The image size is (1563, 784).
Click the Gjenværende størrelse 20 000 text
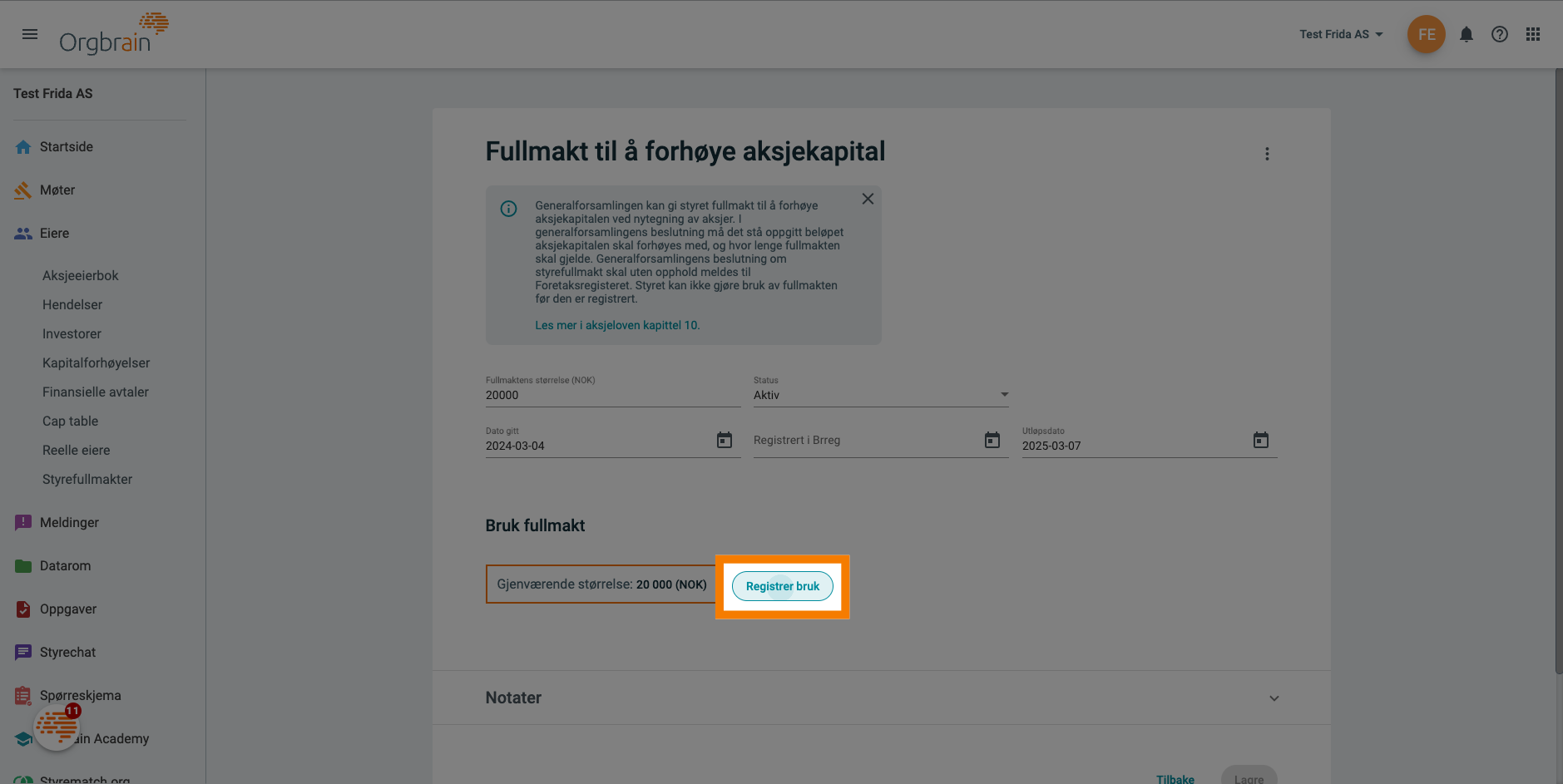point(601,584)
